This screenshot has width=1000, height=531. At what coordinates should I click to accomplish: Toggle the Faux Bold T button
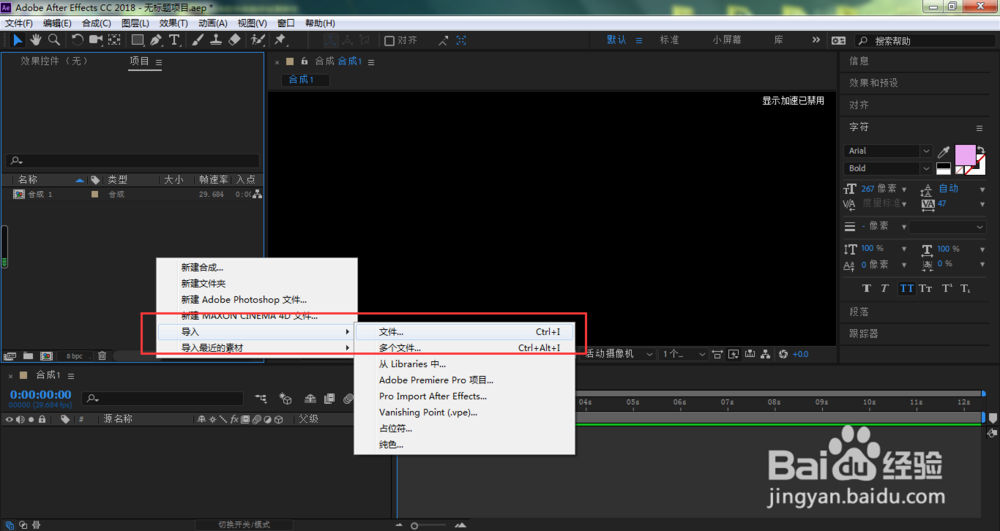tap(866, 288)
